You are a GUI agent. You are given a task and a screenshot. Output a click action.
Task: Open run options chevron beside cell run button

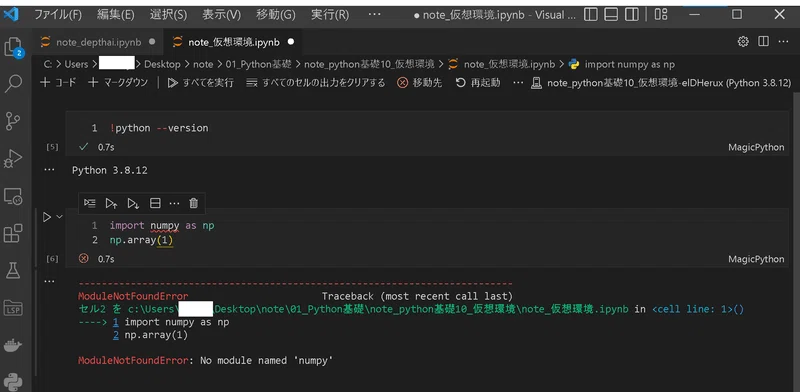[60, 217]
